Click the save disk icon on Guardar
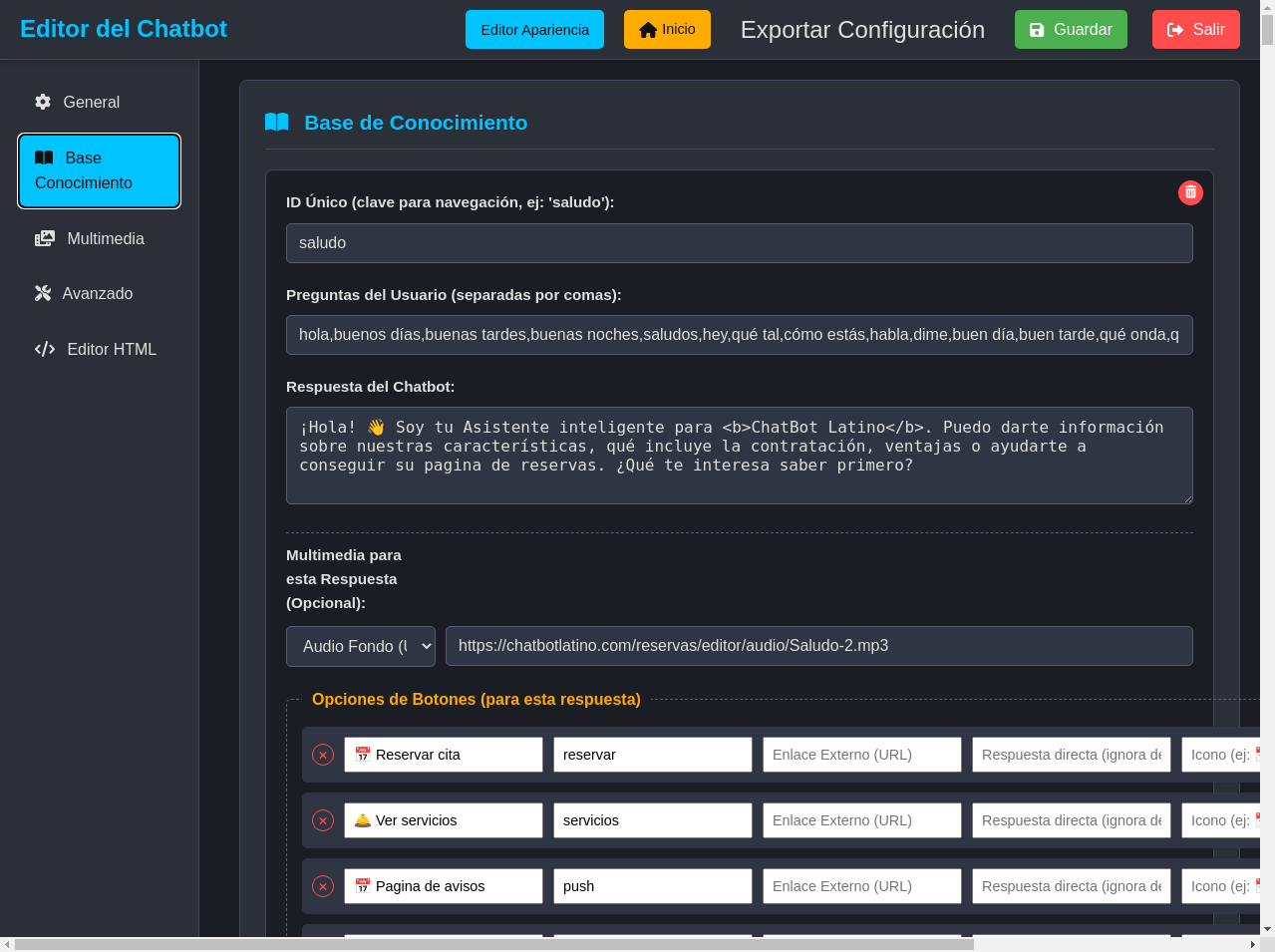1275x952 pixels. pyautogui.click(x=1038, y=29)
